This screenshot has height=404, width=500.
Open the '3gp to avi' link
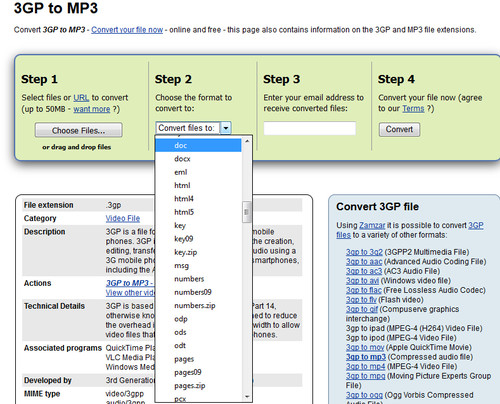point(362,281)
